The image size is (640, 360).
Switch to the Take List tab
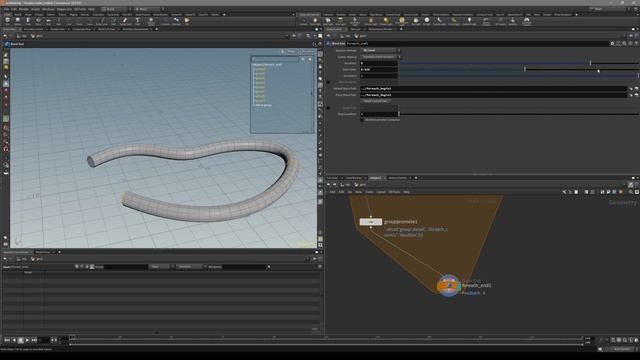click(x=355, y=29)
